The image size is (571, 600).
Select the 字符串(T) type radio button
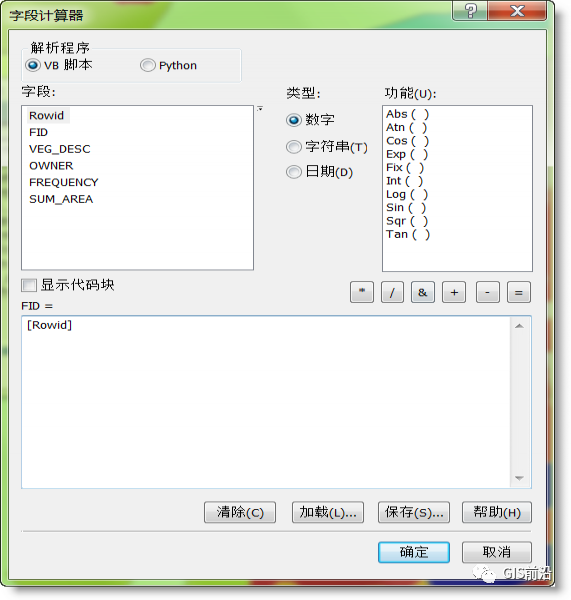point(294,147)
